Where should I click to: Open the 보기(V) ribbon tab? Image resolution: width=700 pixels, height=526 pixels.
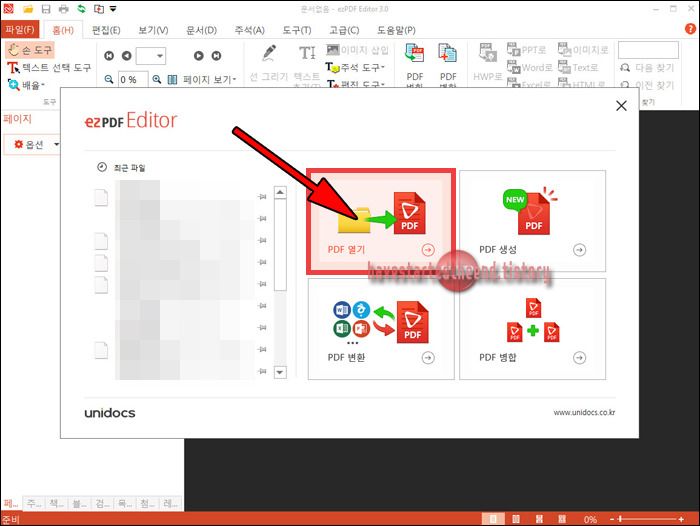click(153, 30)
